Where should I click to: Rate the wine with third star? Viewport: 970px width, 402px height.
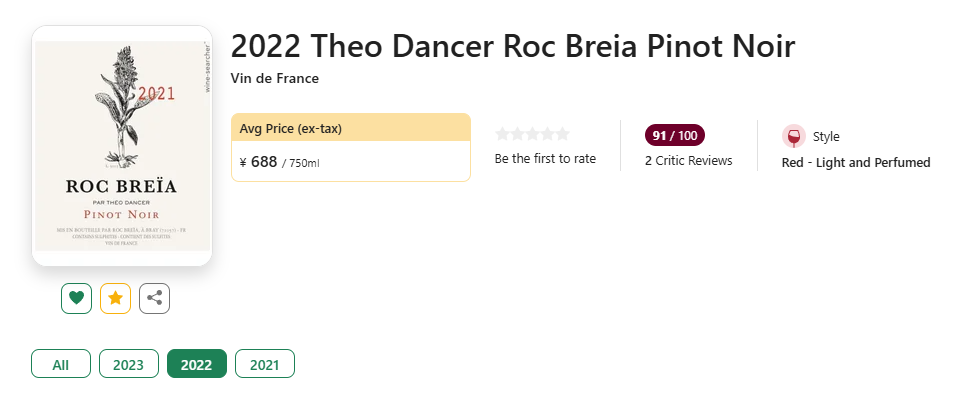(532, 134)
